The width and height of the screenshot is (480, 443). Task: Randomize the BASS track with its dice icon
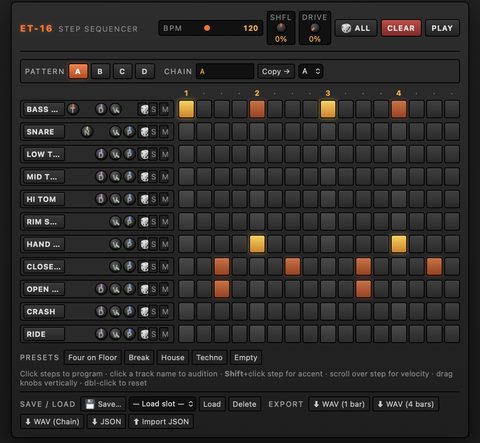click(x=144, y=109)
